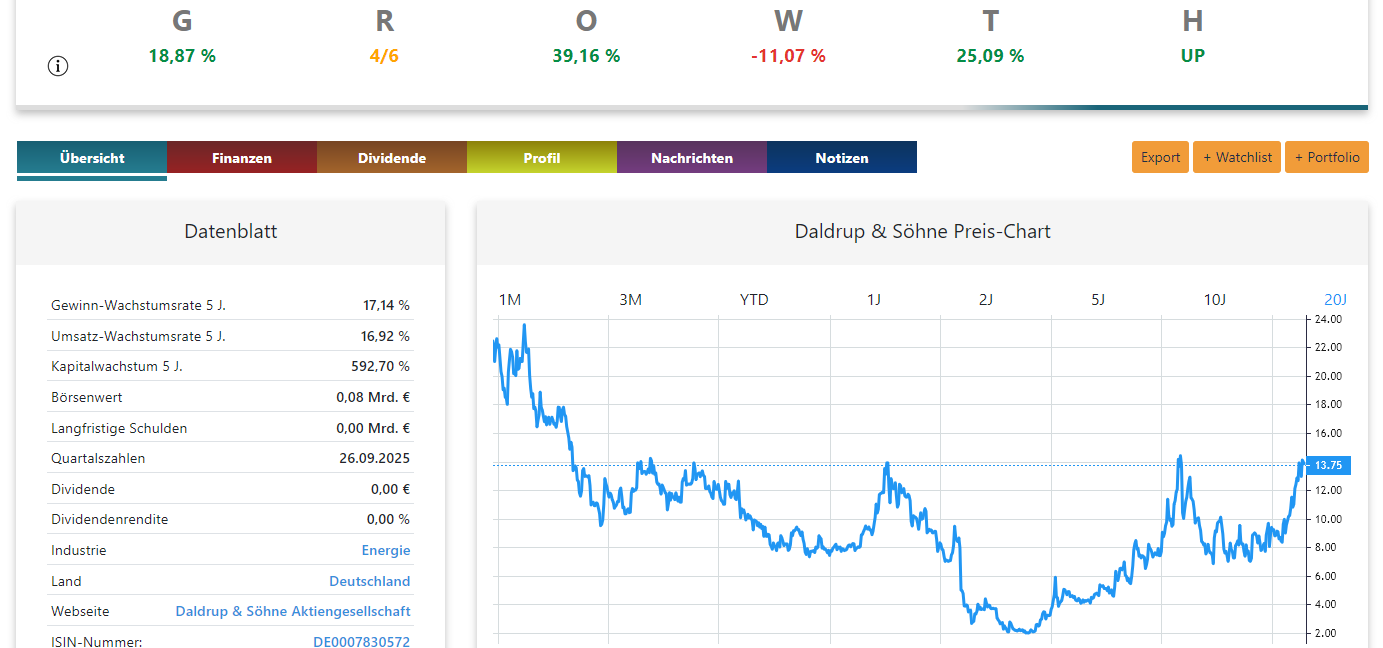
Task: Click the Langfristige Schulden row label
Action: [119, 429]
